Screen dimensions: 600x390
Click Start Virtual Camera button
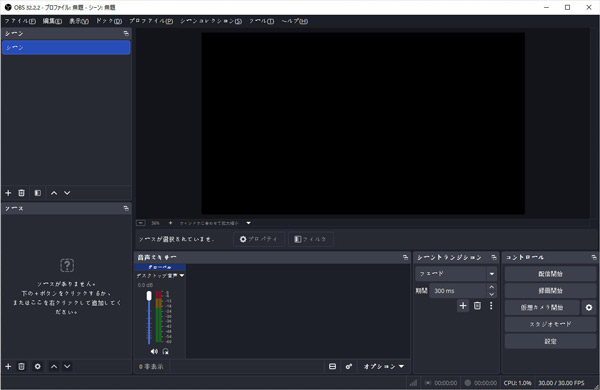tap(541, 307)
